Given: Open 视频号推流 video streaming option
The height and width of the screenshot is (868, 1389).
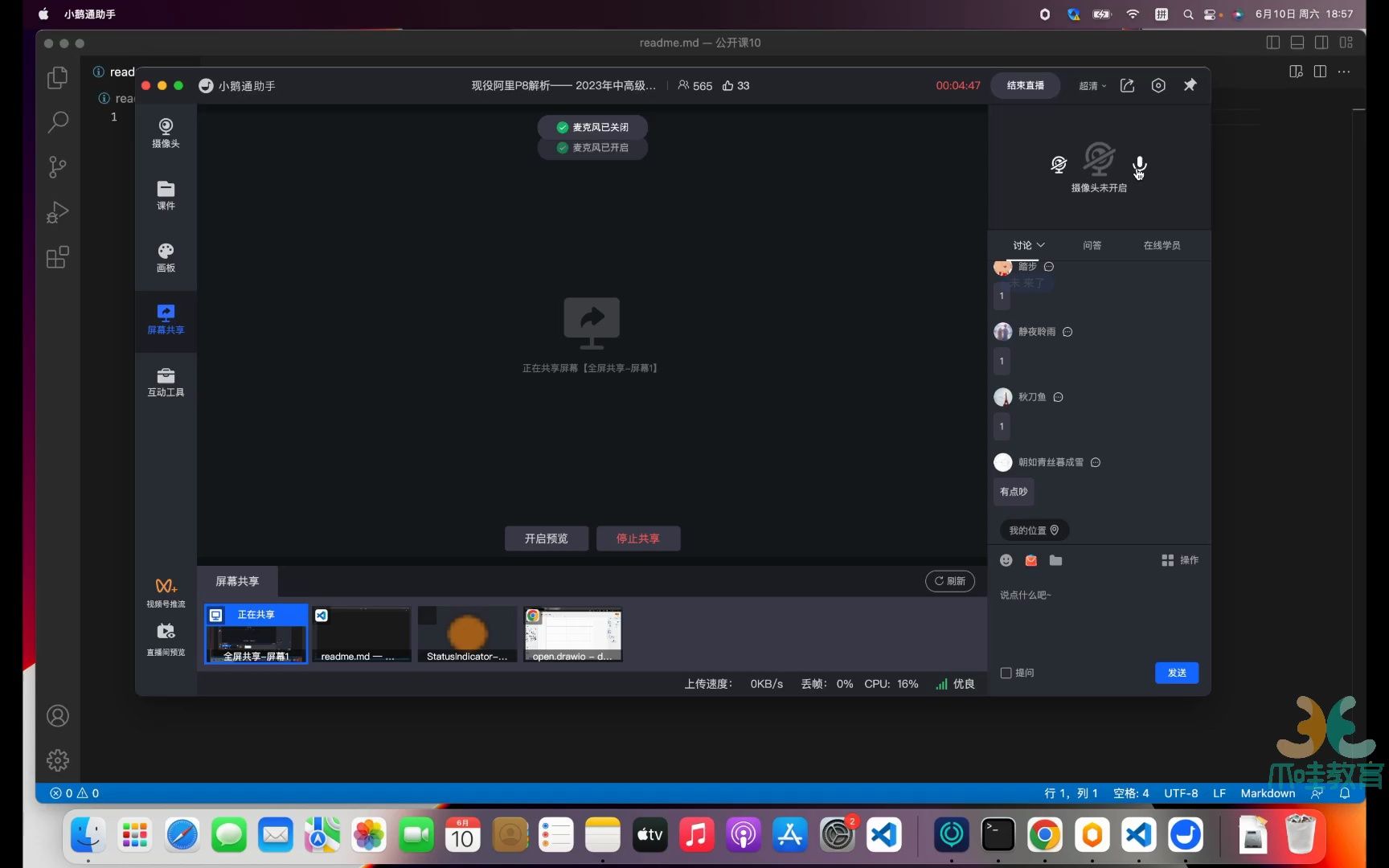Looking at the screenshot, I should coord(166,592).
